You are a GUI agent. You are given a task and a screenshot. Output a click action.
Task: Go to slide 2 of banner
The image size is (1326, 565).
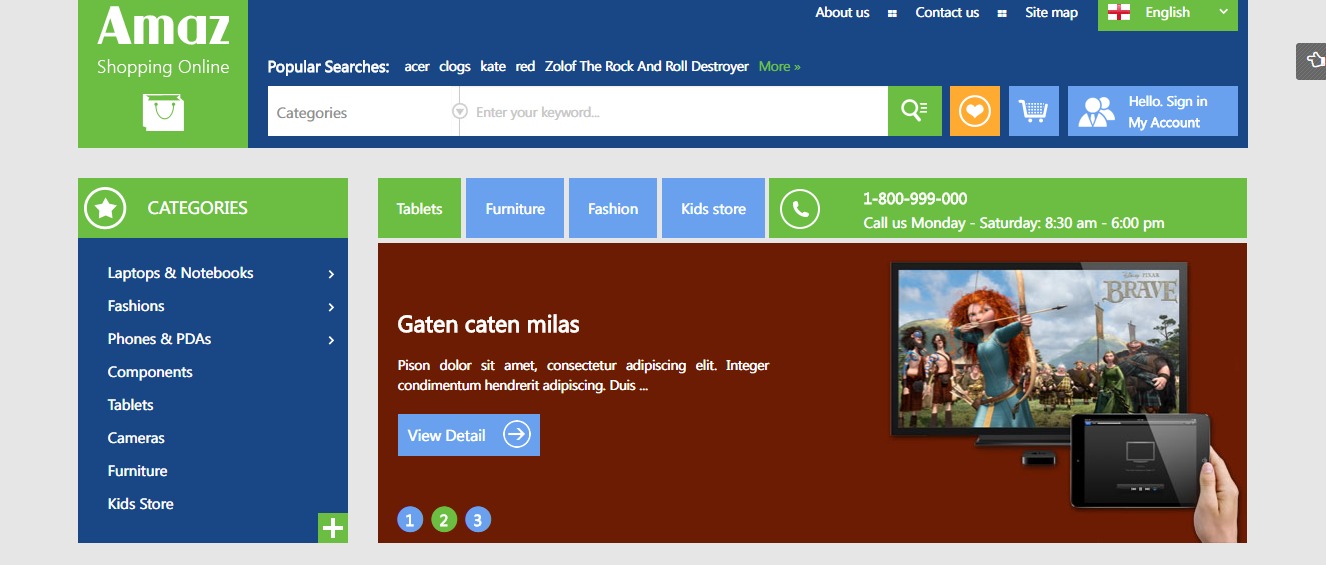click(x=444, y=520)
